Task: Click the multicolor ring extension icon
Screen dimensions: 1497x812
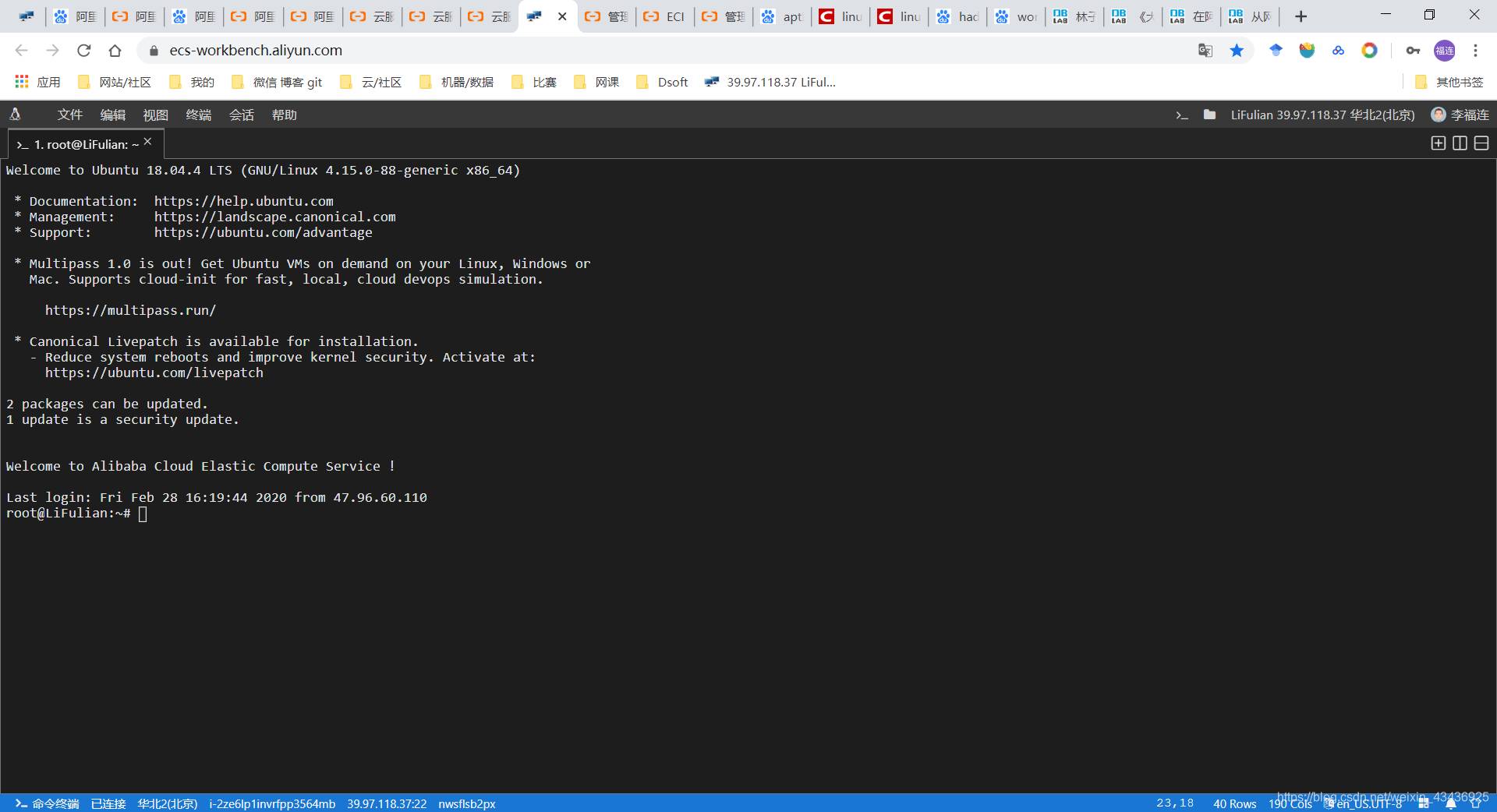Action: (x=1369, y=51)
